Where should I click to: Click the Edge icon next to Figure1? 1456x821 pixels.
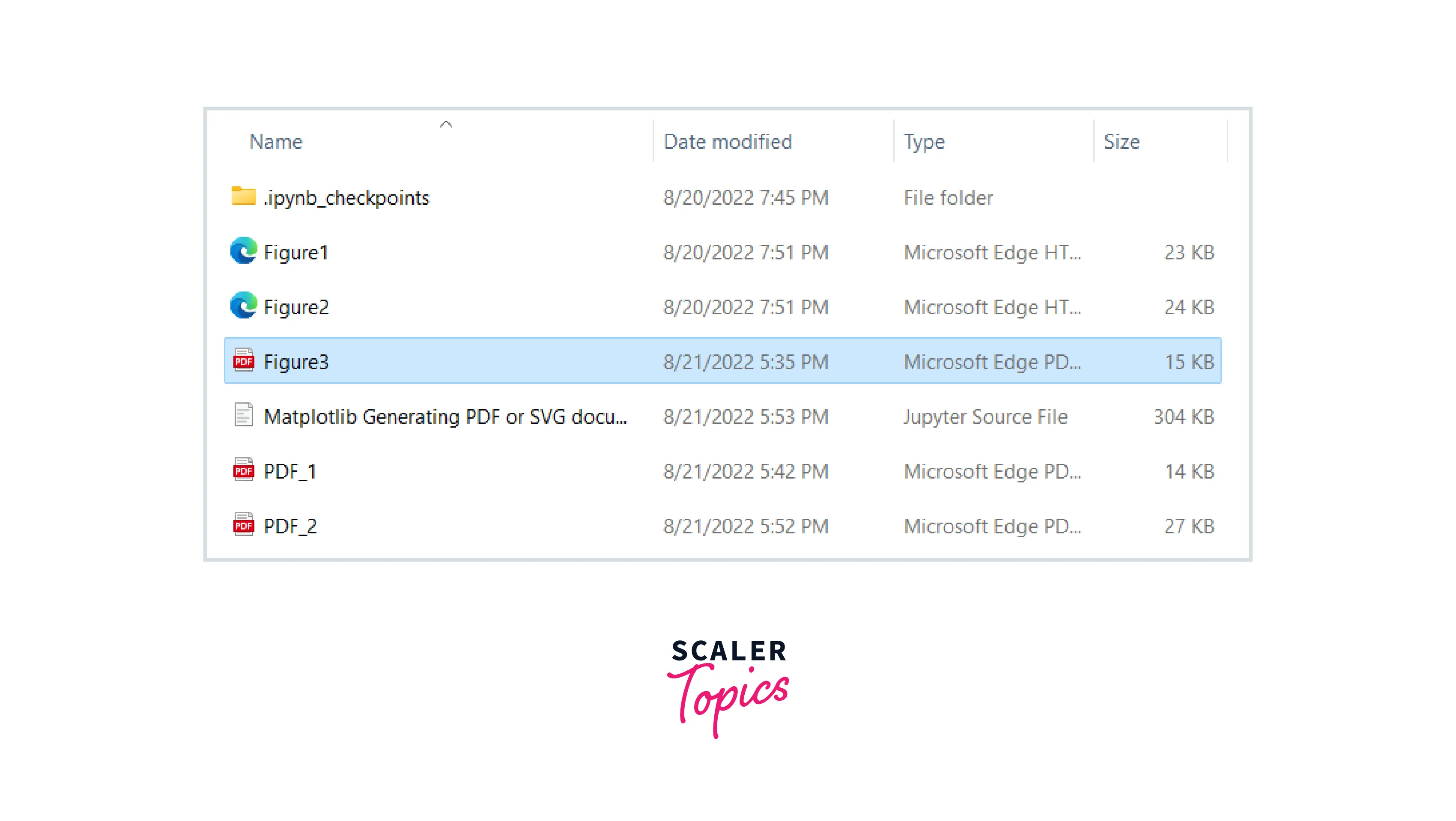(244, 251)
